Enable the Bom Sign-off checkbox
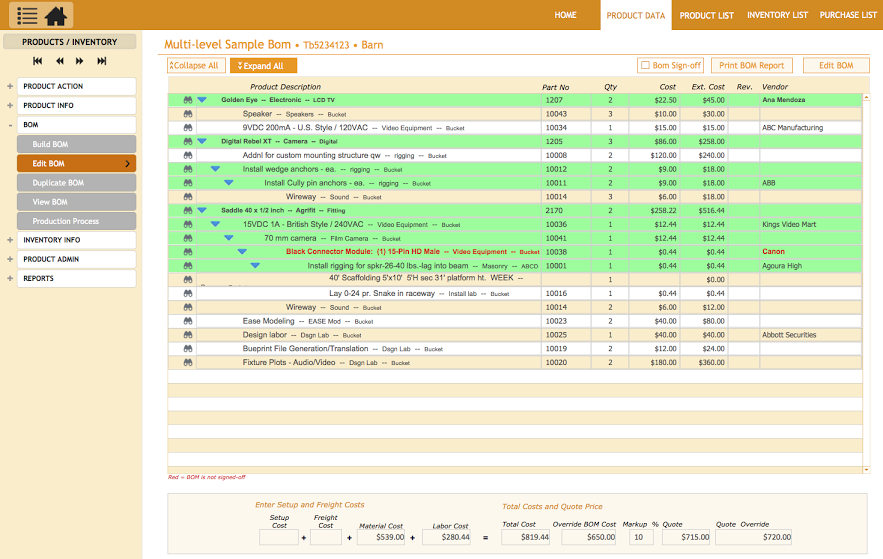This screenshot has height=559, width=883. click(x=645, y=65)
